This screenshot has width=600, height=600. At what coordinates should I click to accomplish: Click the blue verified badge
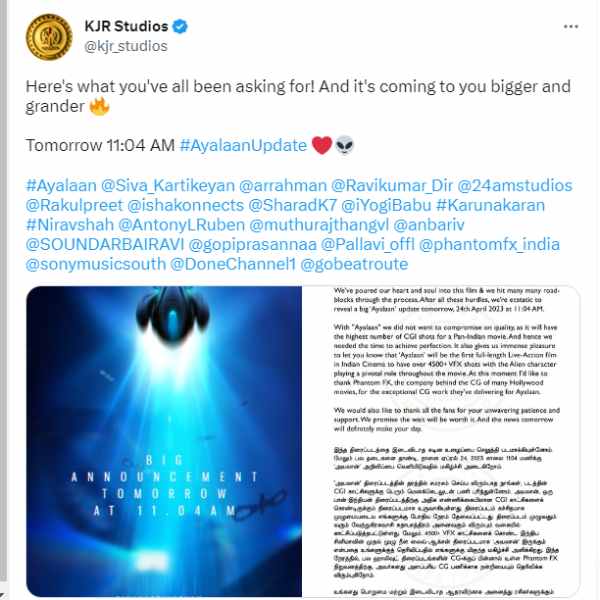[180, 27]
